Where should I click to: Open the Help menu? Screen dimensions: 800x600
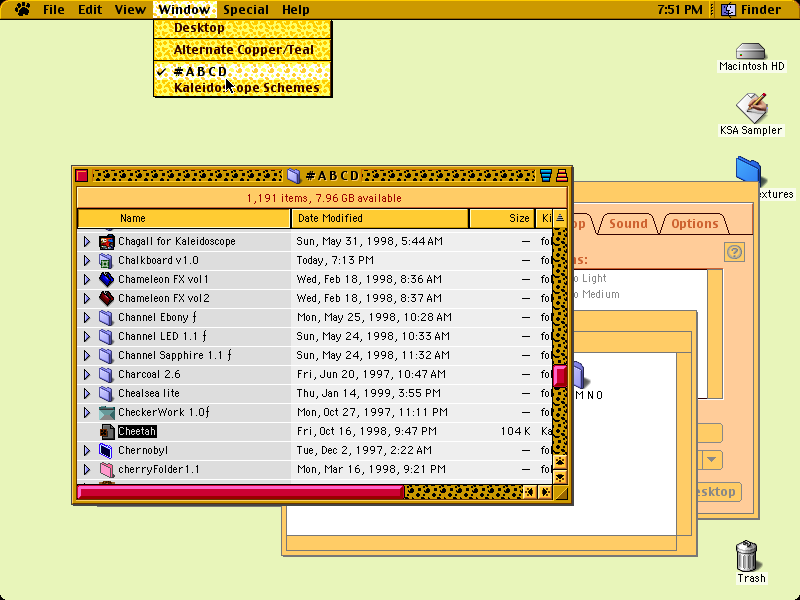point(295,9)
